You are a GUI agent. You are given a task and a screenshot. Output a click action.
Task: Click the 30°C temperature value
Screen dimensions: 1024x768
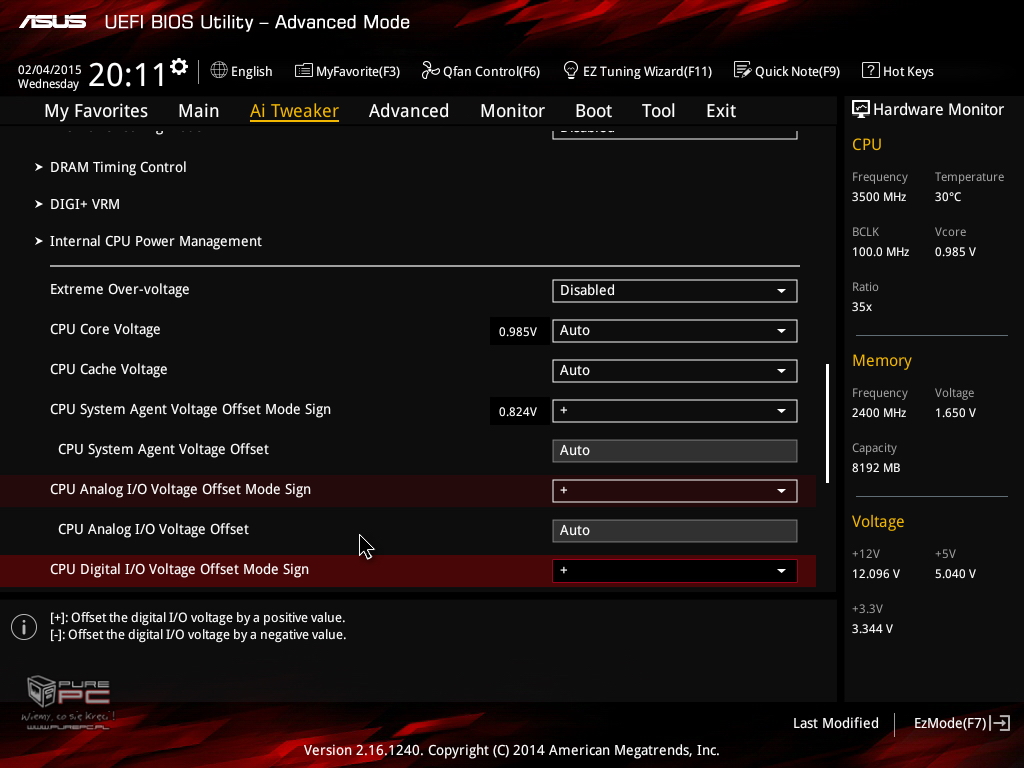(948, 197)
